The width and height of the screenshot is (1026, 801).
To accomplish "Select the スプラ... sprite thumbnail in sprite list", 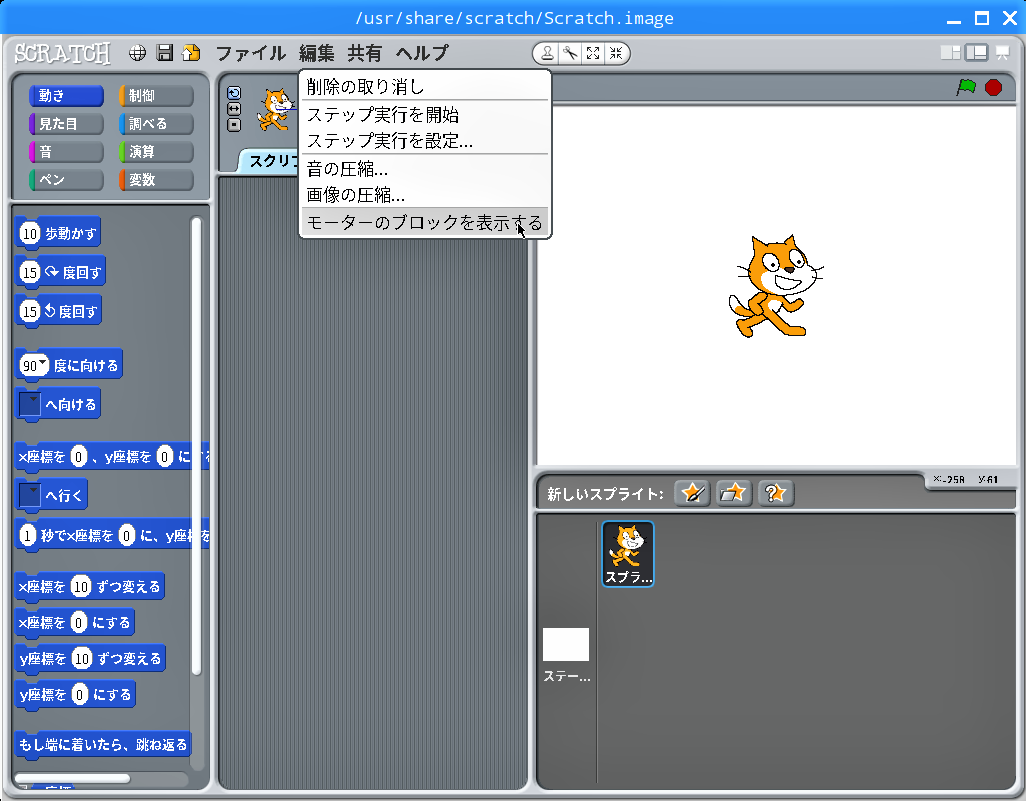I will [628, 554].
